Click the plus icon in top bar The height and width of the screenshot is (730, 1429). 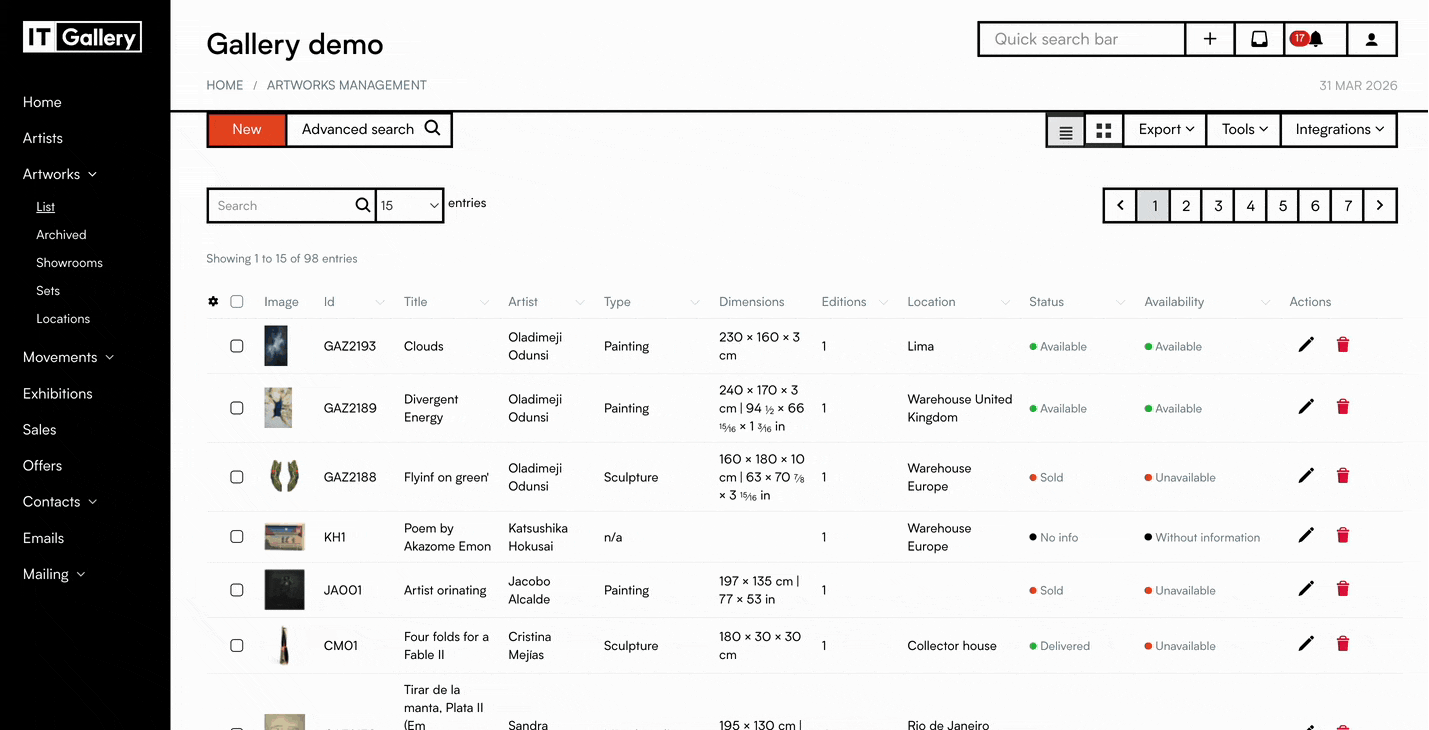1210,39
